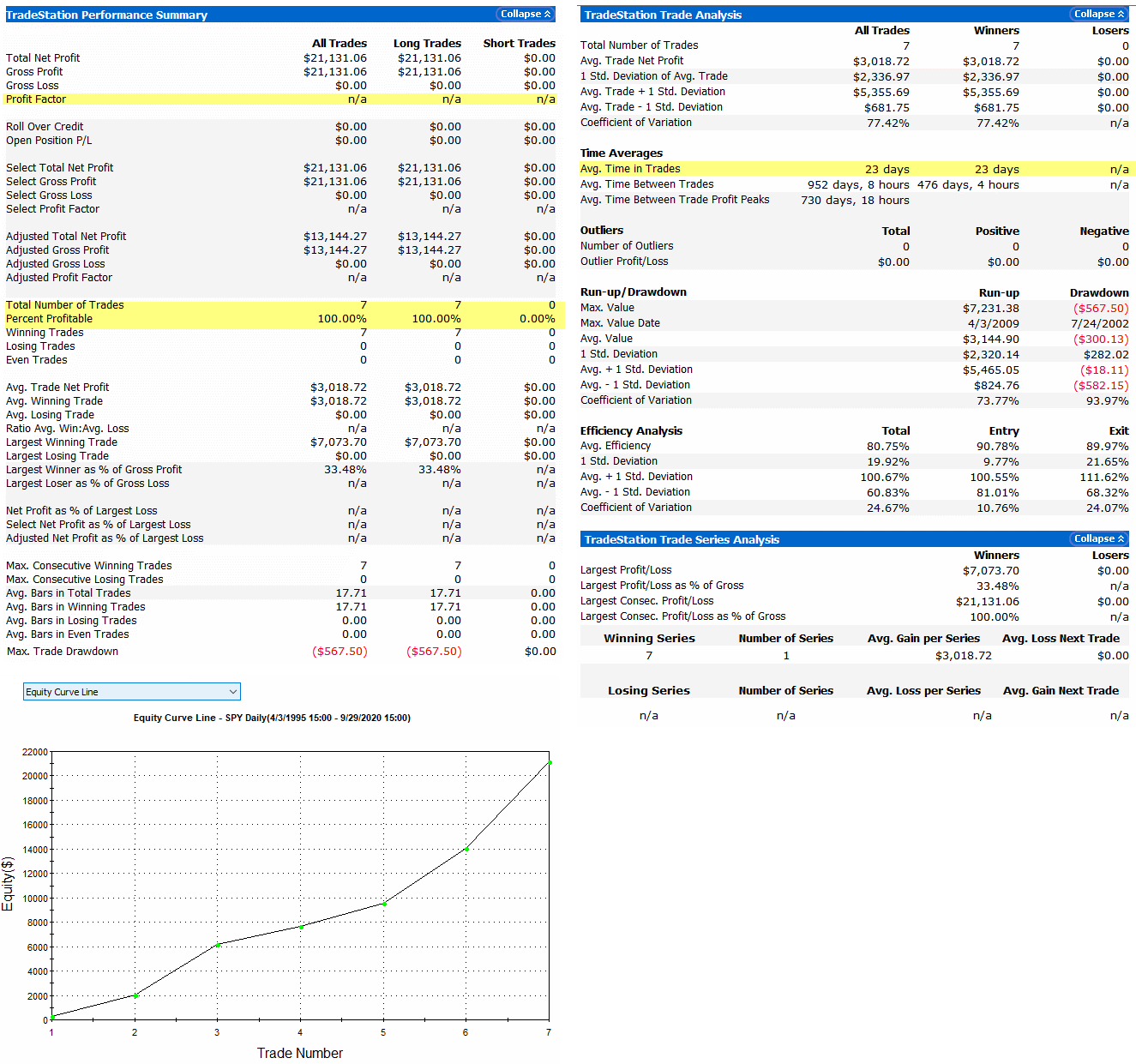Click the Roll Over Credit label
Viewport: 1136px width, 1064px height.
coord(45,127)
